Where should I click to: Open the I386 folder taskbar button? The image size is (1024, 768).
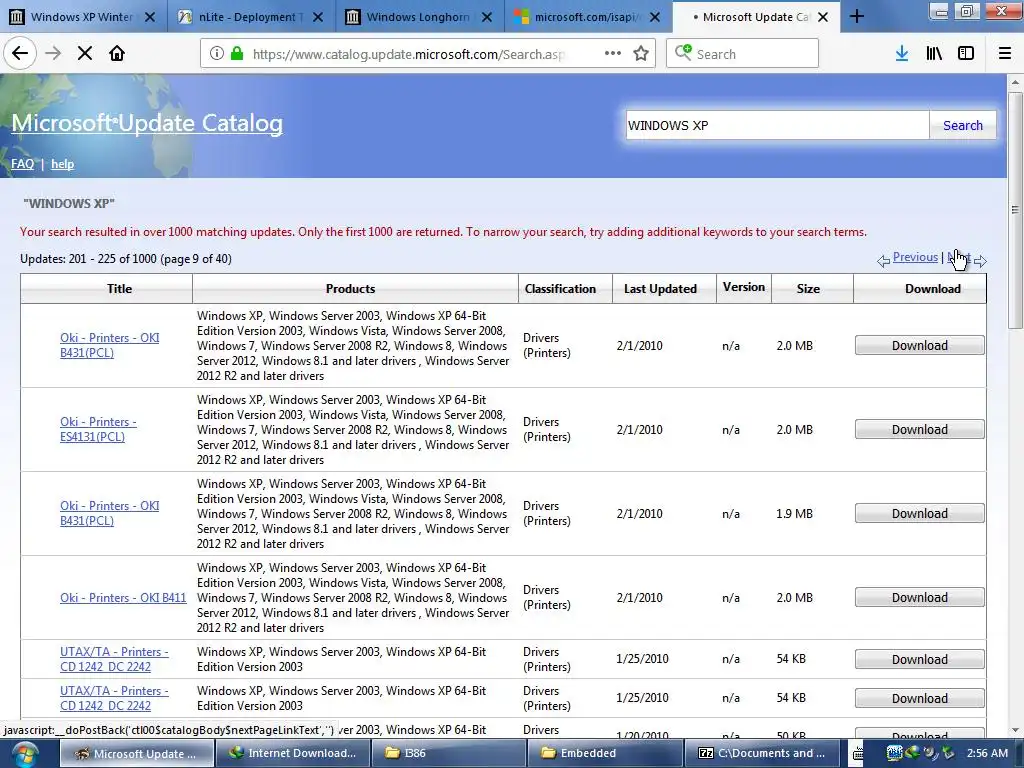(448, 754)
